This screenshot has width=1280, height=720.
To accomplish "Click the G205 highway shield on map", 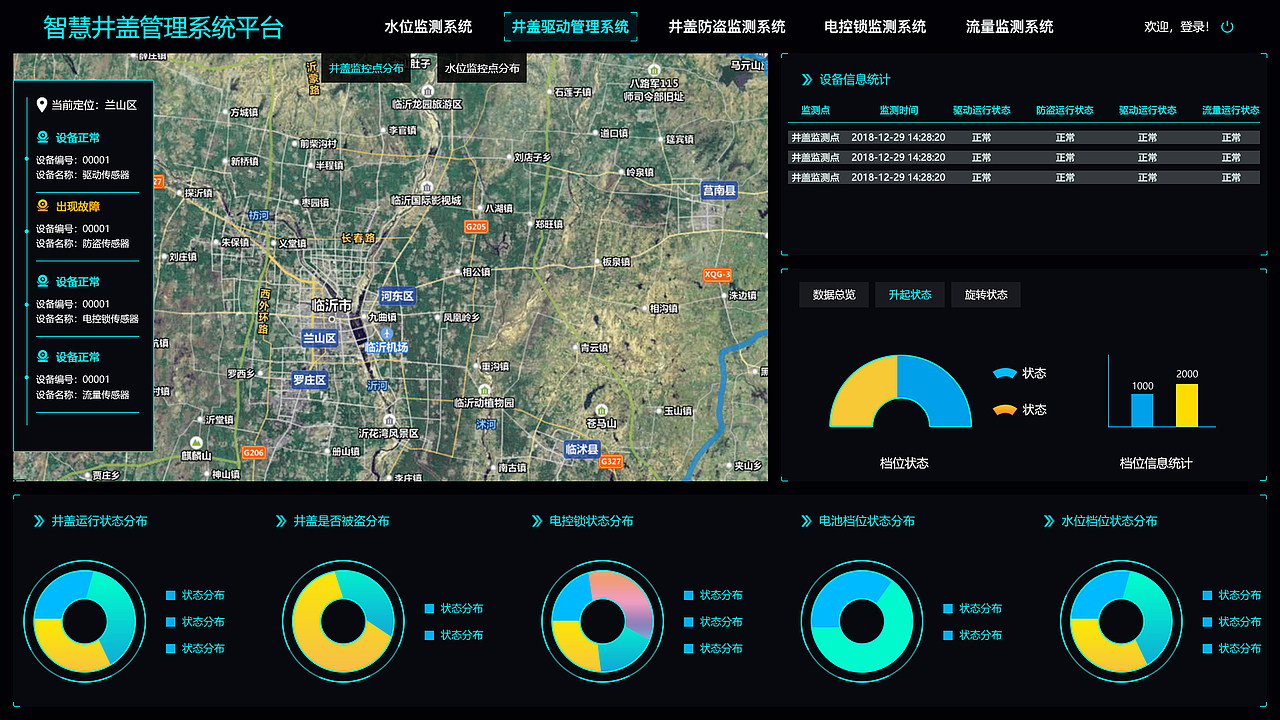I will (x=476, y=227).
